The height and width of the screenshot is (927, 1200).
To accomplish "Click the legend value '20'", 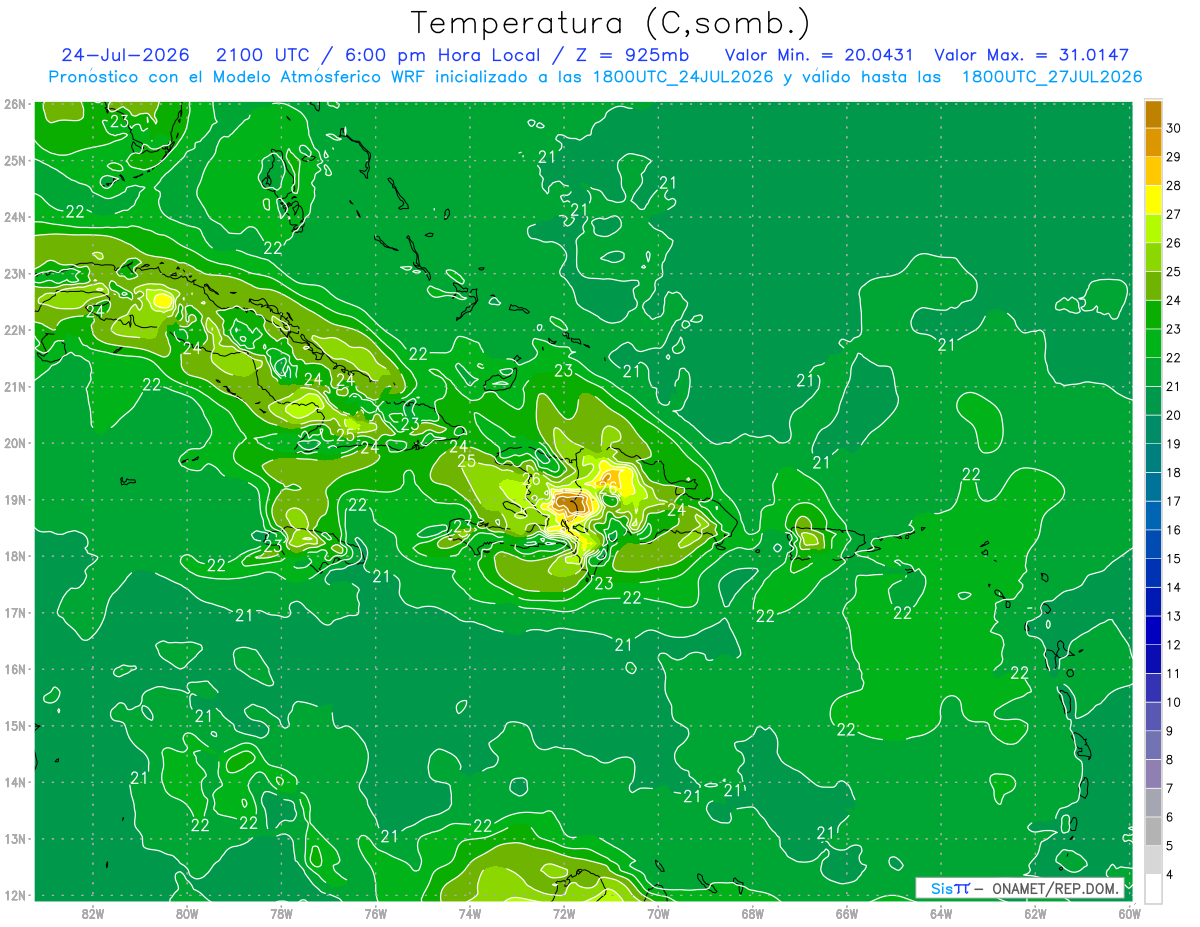I will [x=1173, y=415].
